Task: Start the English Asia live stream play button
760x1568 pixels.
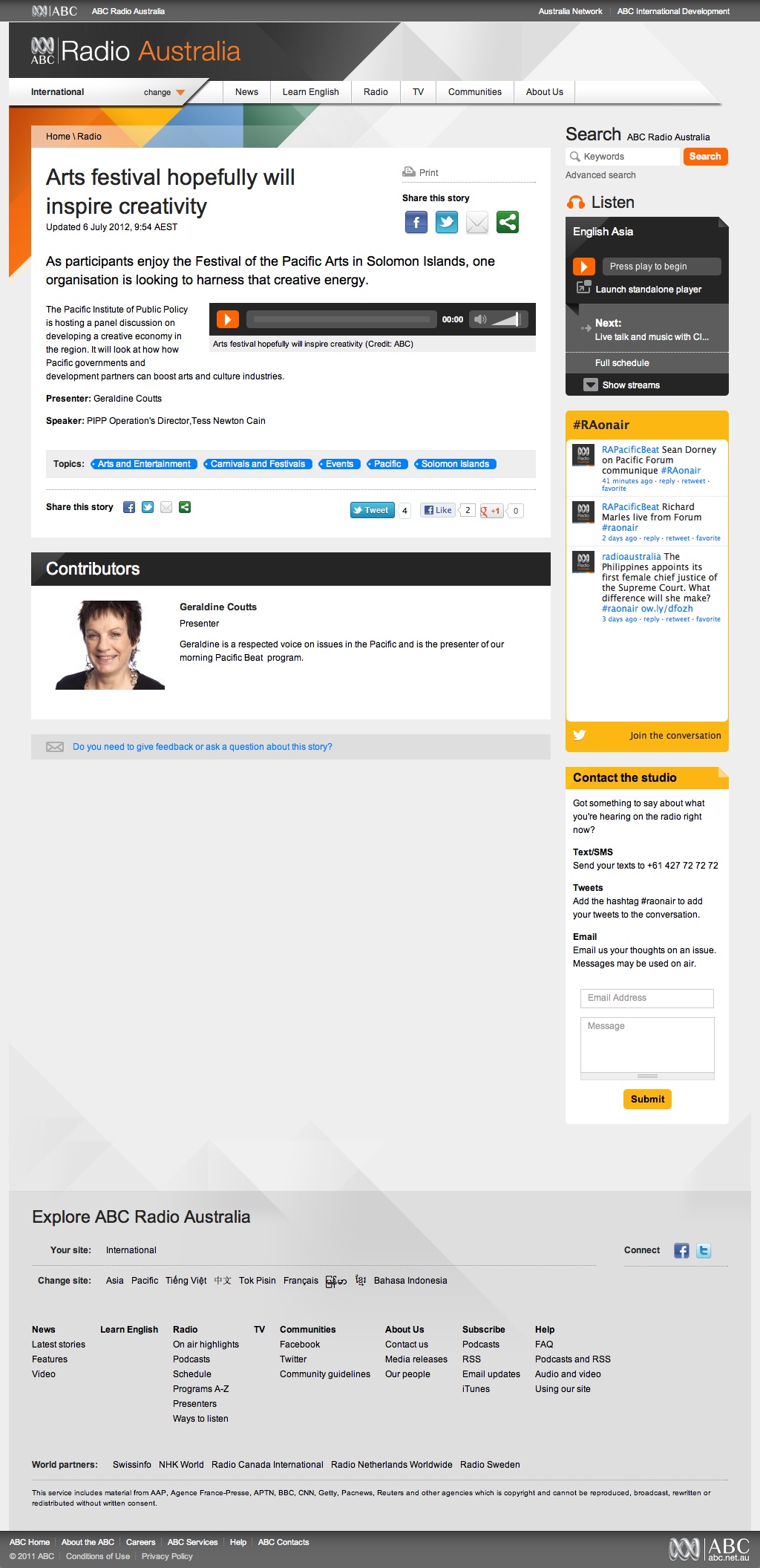Action: 584,267
